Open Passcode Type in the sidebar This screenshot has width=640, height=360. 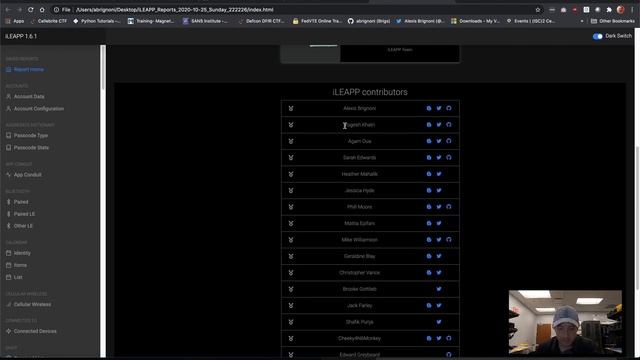(27, 136)
